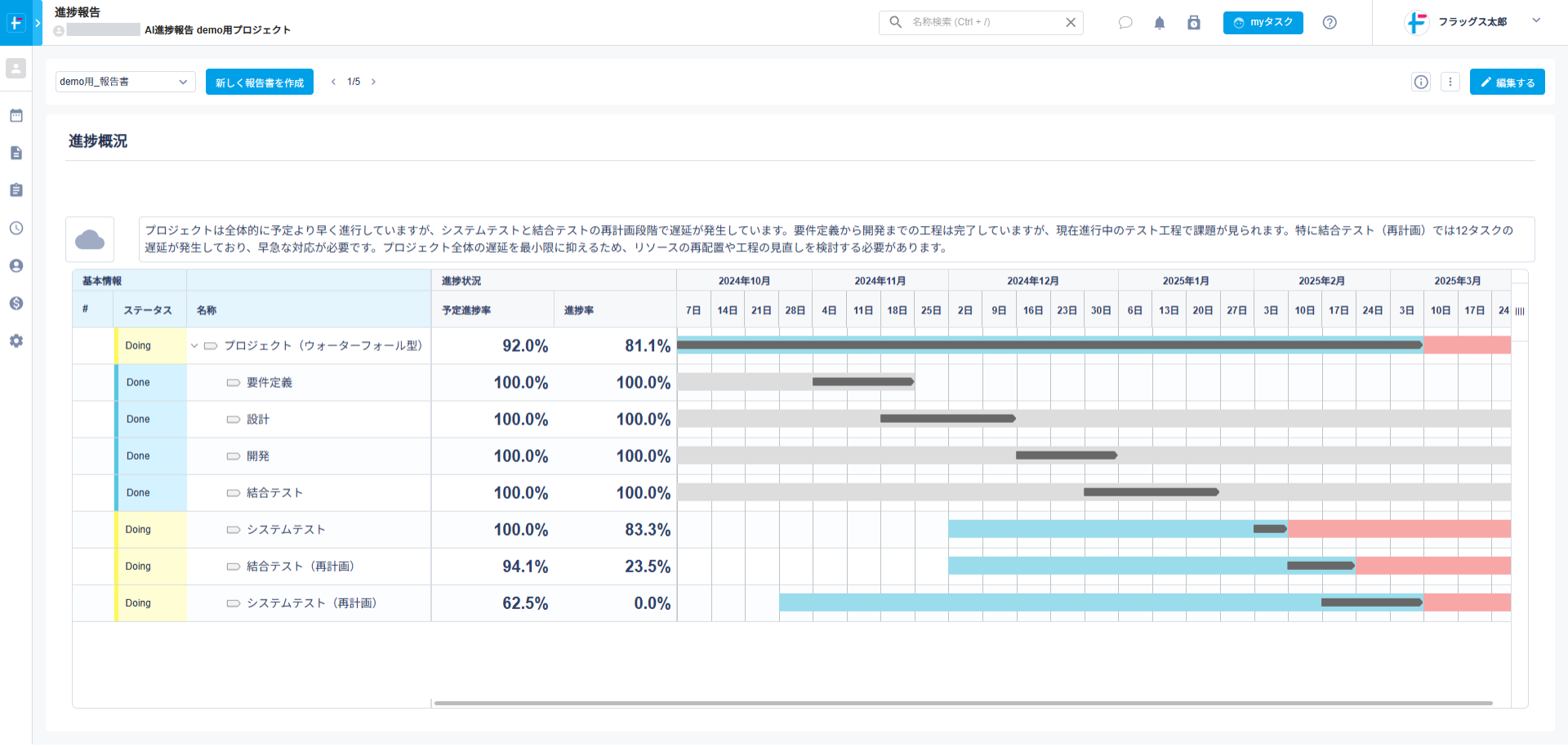Click the 2025年1月 month header
This screenshot has height=747, width=1568.
pyautogui.click(x=1186, y=281)
